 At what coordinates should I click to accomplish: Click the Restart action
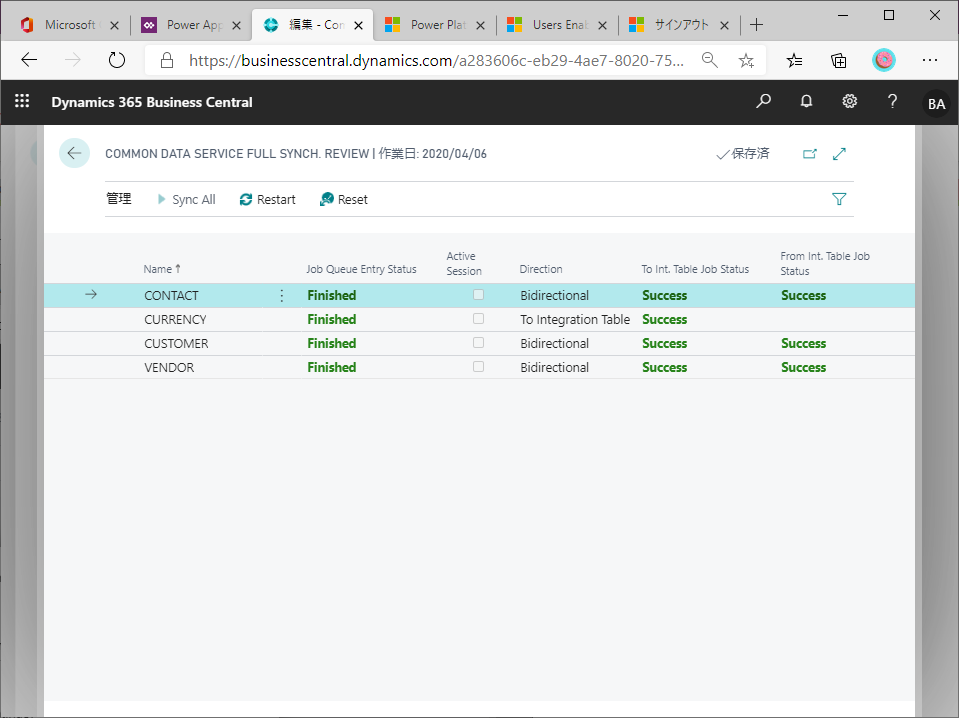(267, 199)
